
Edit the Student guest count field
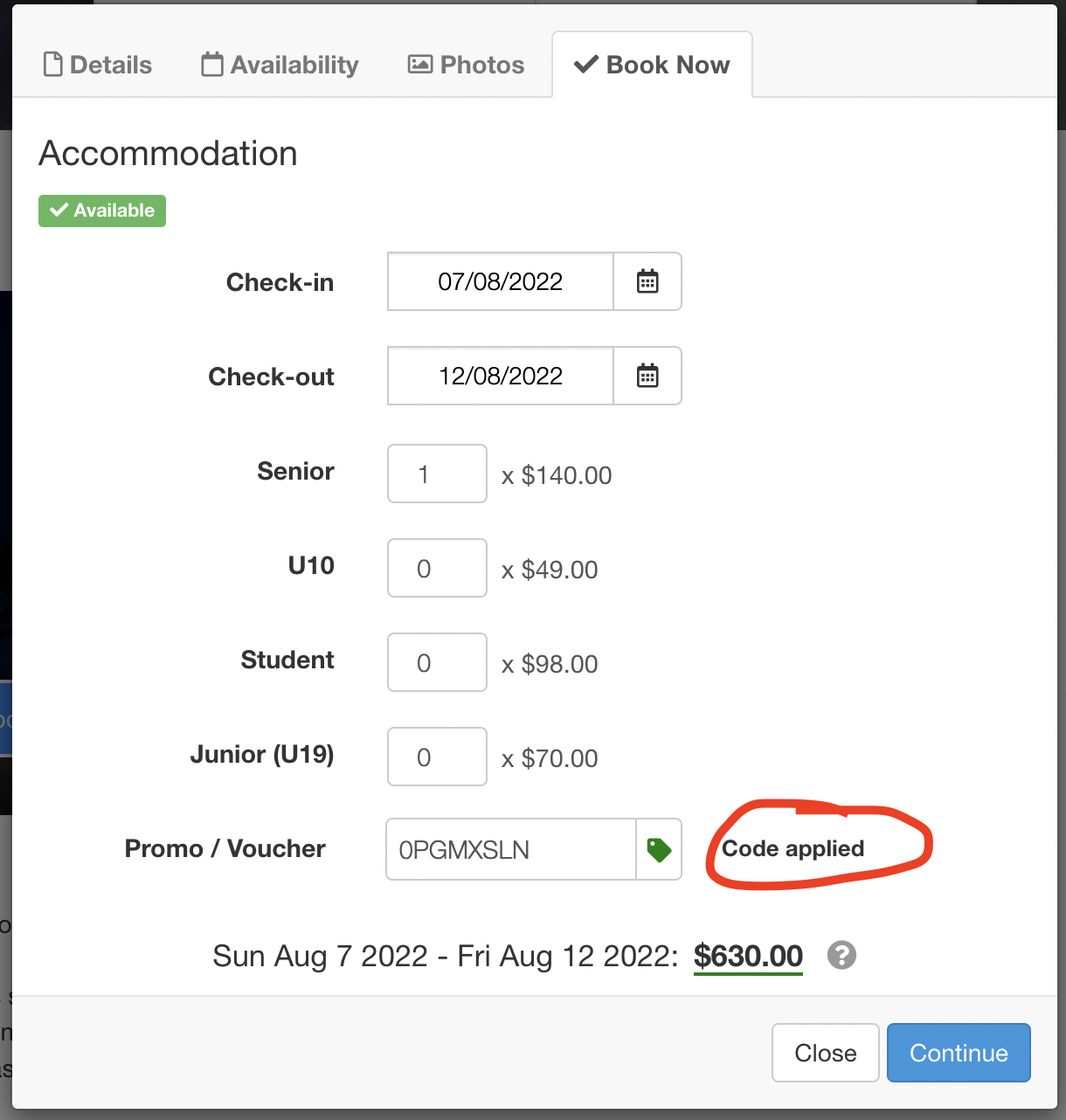point(437,662)
